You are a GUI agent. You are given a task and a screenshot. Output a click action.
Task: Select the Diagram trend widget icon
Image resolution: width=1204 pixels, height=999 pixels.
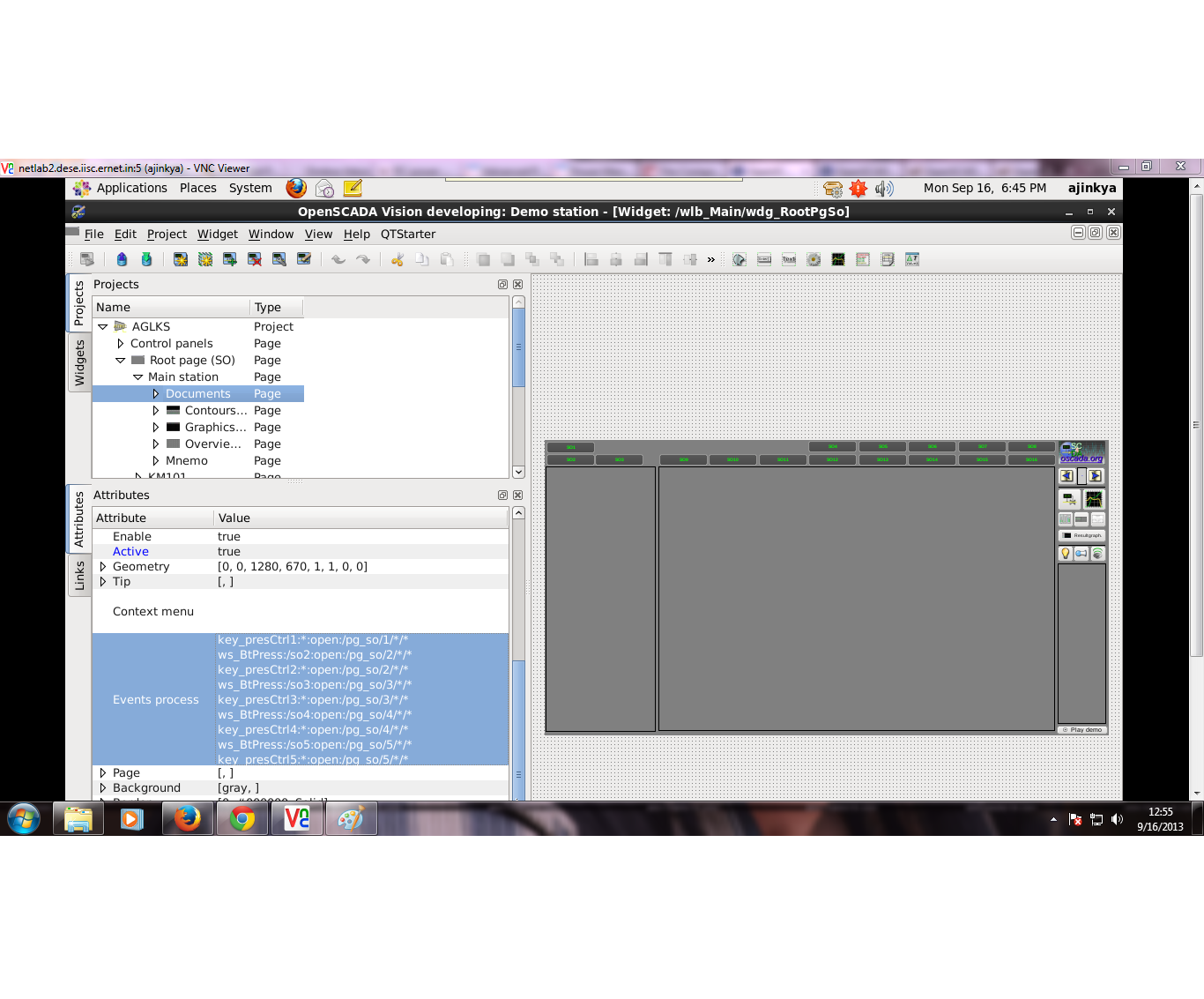[838, 259]
